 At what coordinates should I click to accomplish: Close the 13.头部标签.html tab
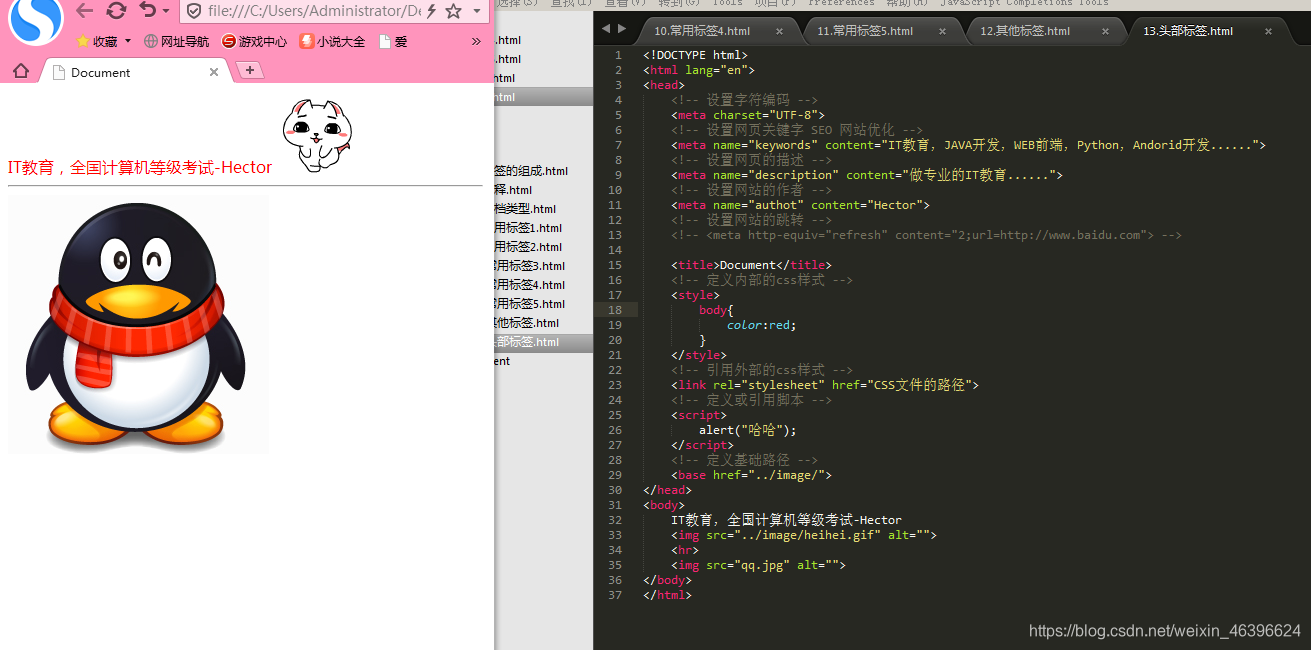(x=1269, y=31)
